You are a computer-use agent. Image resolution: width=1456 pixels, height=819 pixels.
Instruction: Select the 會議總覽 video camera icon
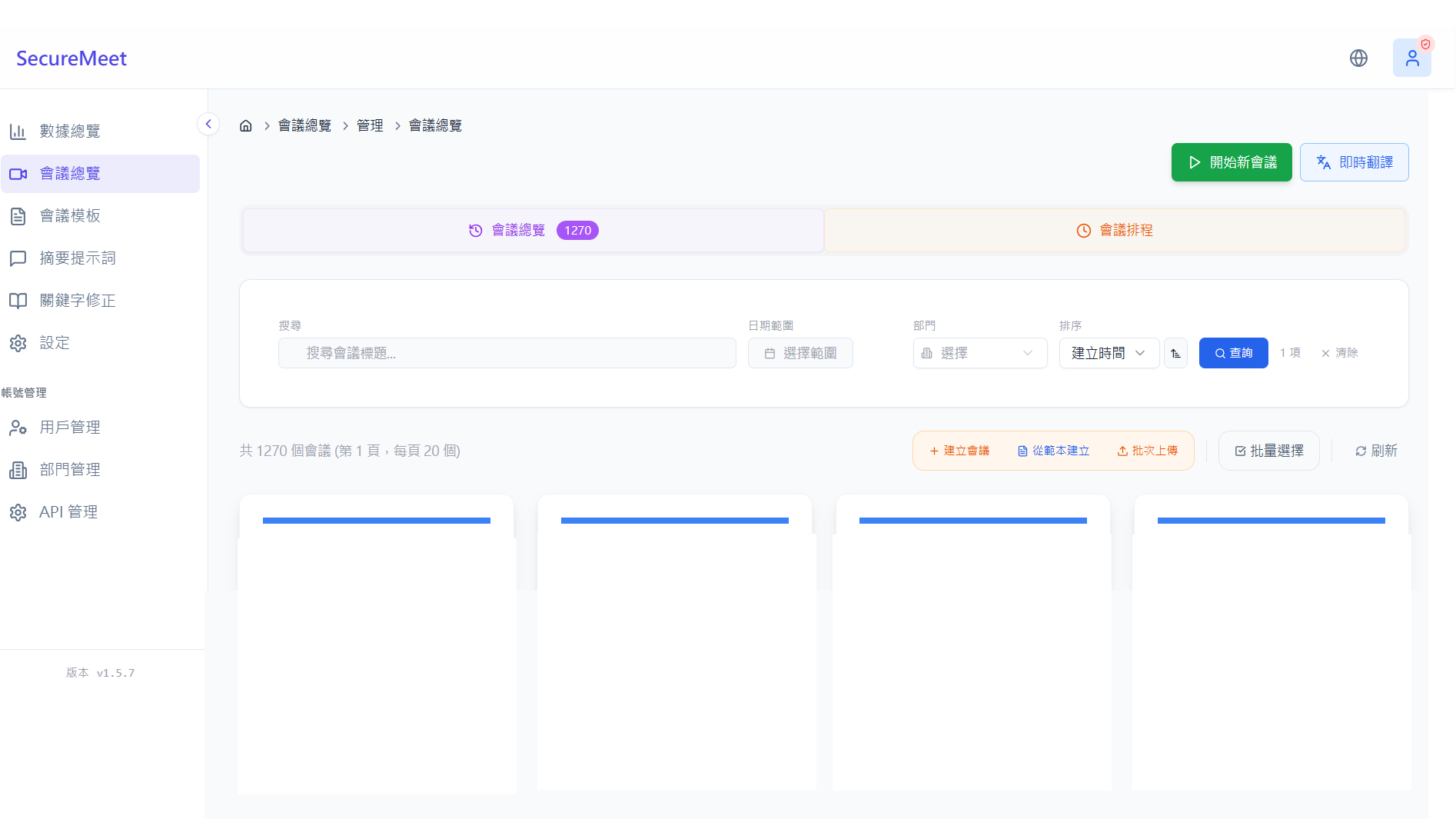(x=18, y=174)
